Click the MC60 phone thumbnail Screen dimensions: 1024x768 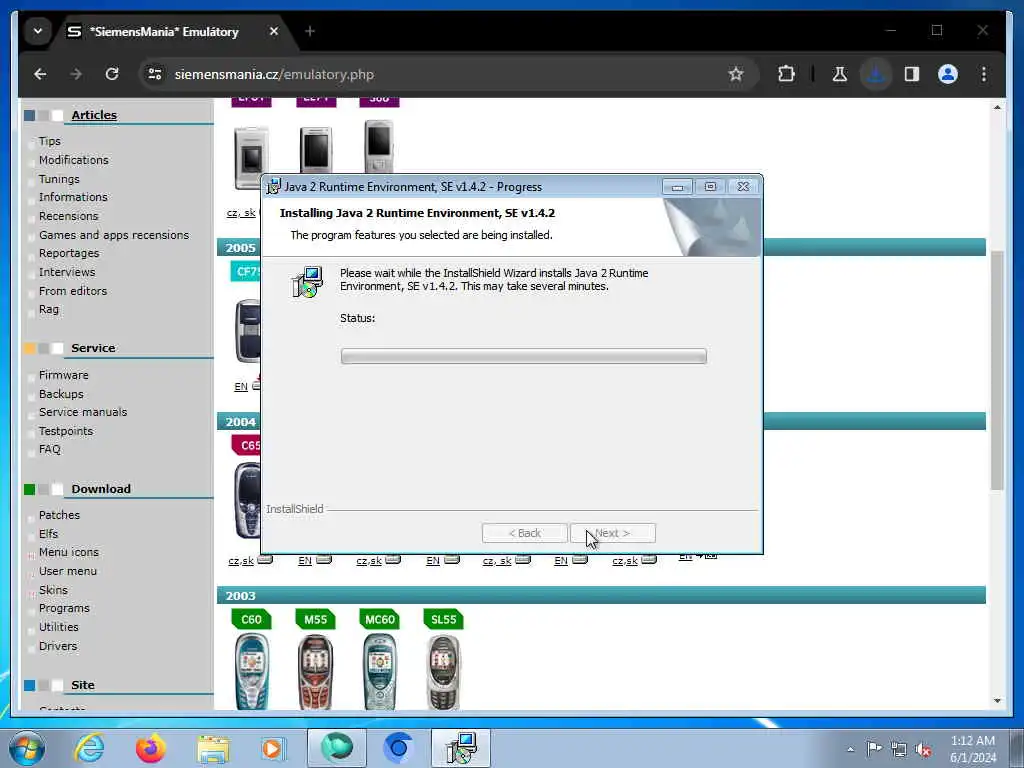click(x=379, y=671)
